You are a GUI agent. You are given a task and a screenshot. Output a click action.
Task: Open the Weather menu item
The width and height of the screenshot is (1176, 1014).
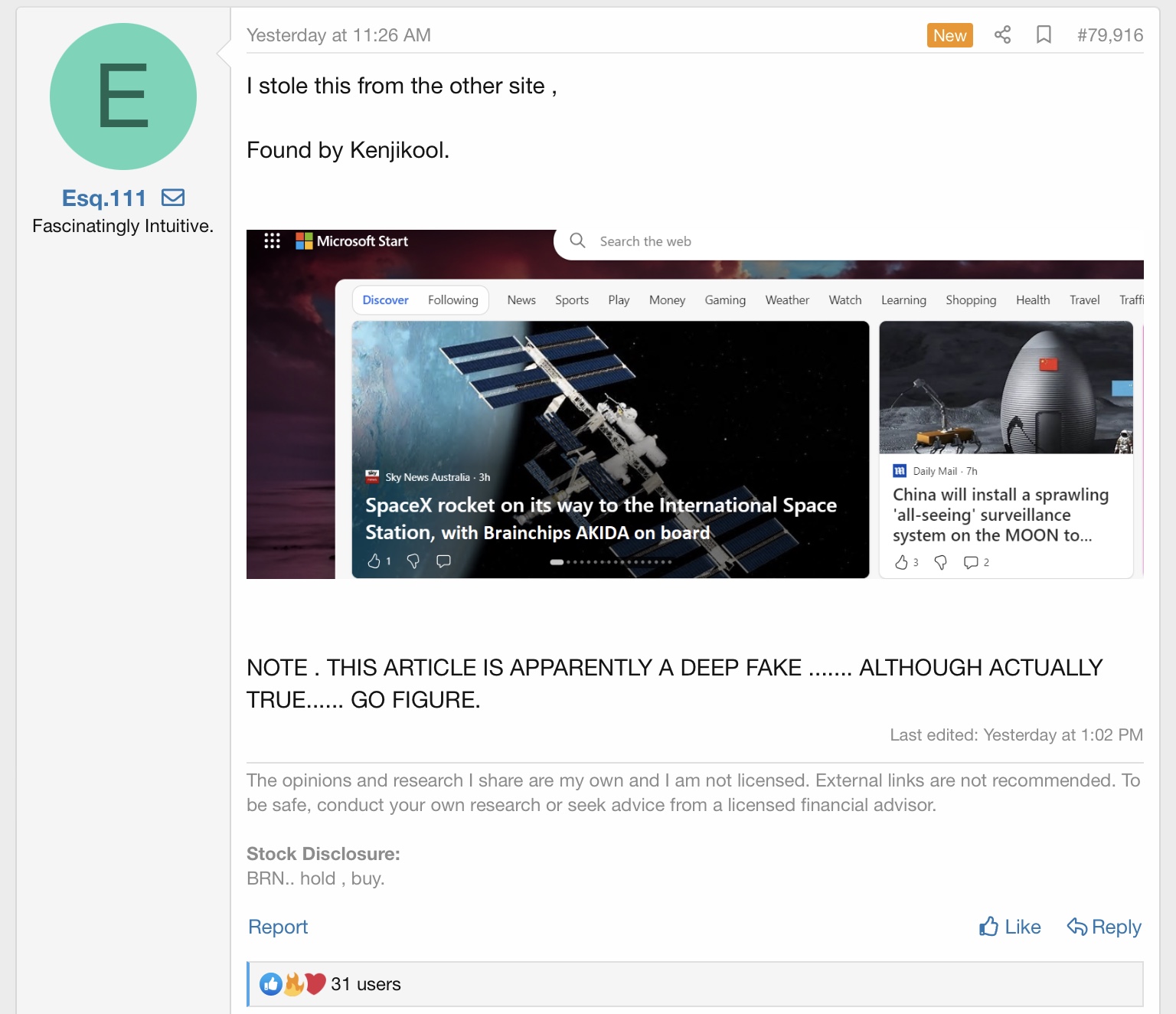787,300
